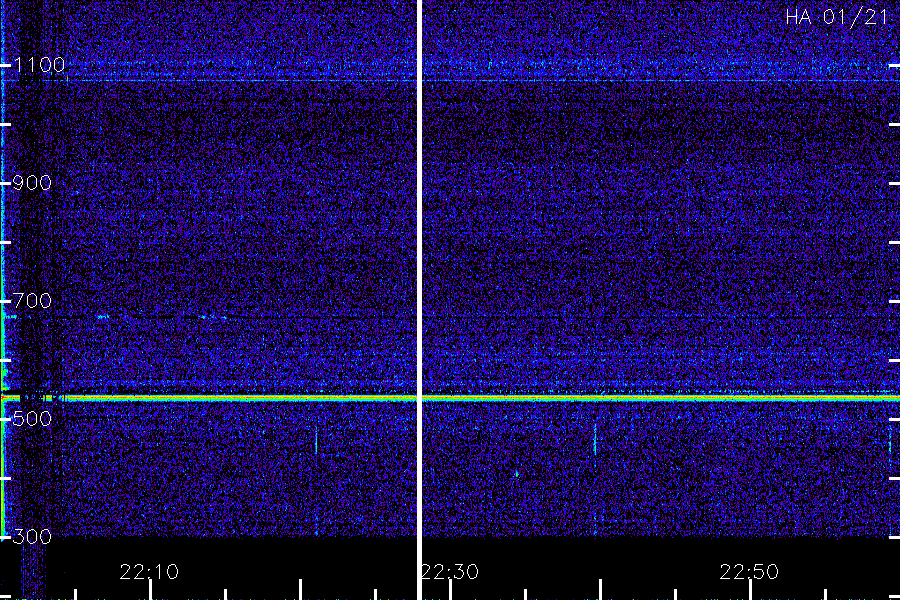The width and height of the screenshot is (900, 600).
Task: Click the 700 frequency axis label
Action: [x=32, y=301]
